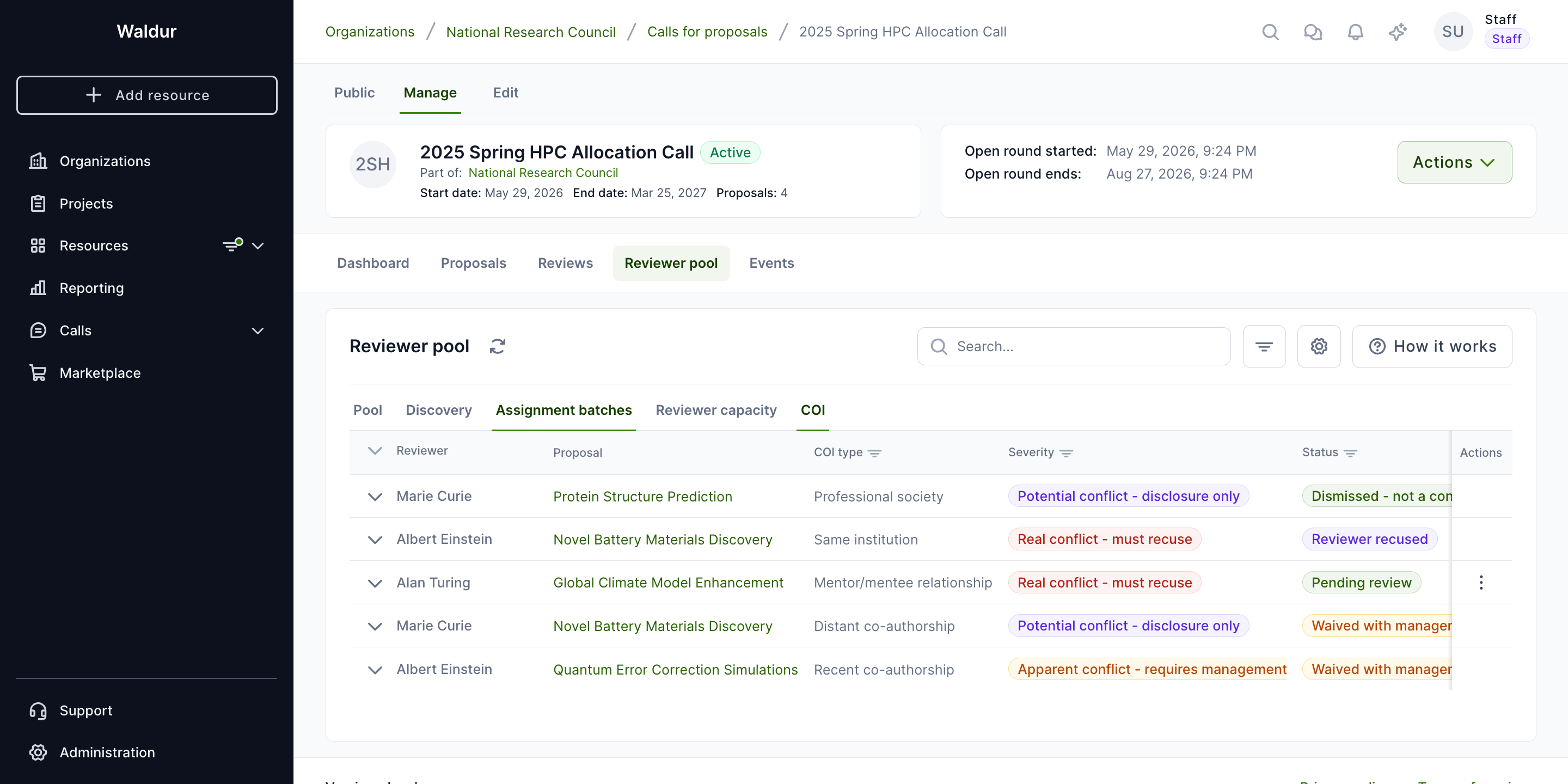Open Quantum Error Correction Simulations proposal
The height and width of the screenshot is (784, 1568).
(675, 670)
